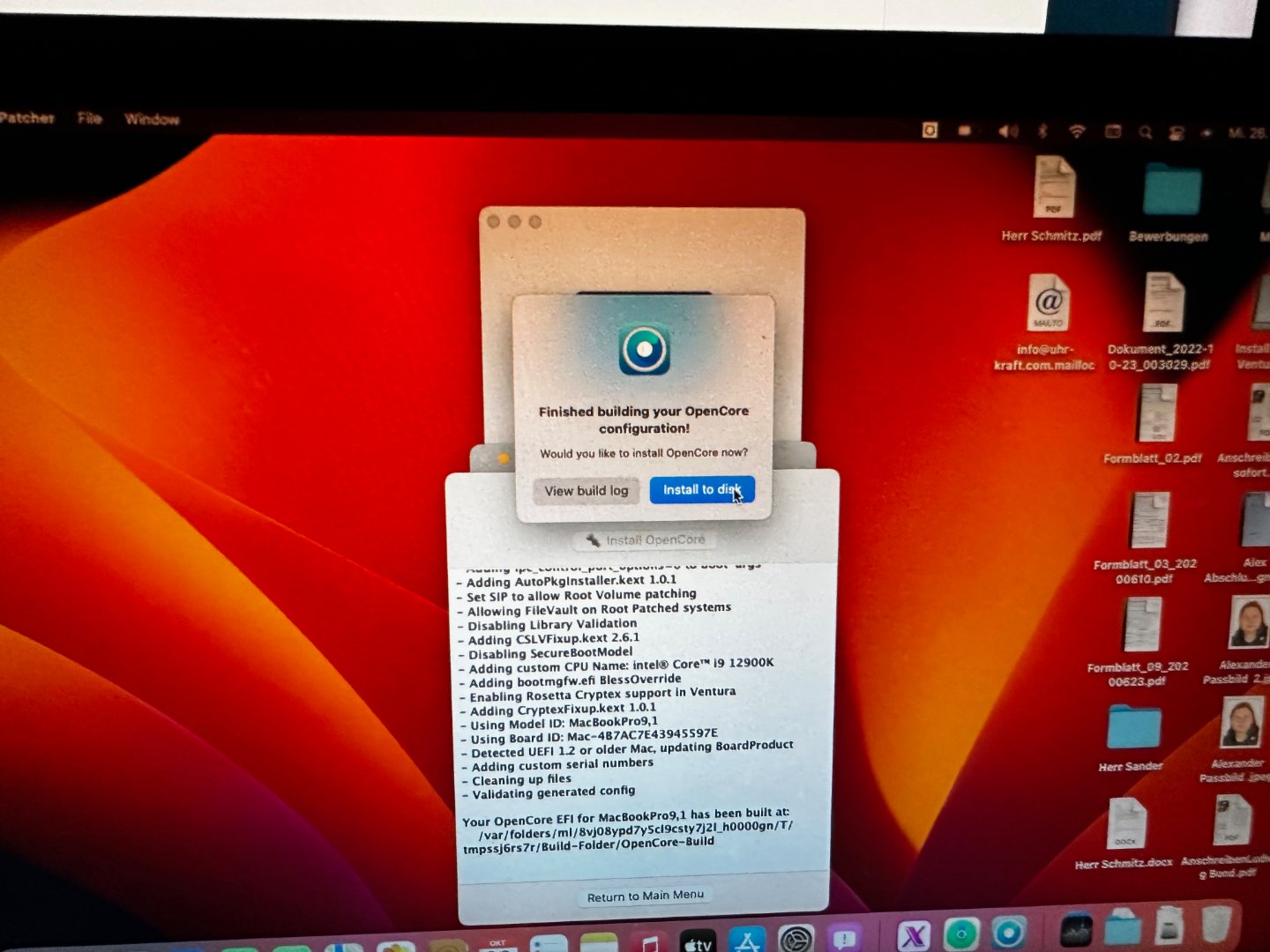Viewport: 1270px width, 952px height.
Task: Select Formblatt_03_20200610.pdf desktop icon
Action: [x=1147, y=537]
